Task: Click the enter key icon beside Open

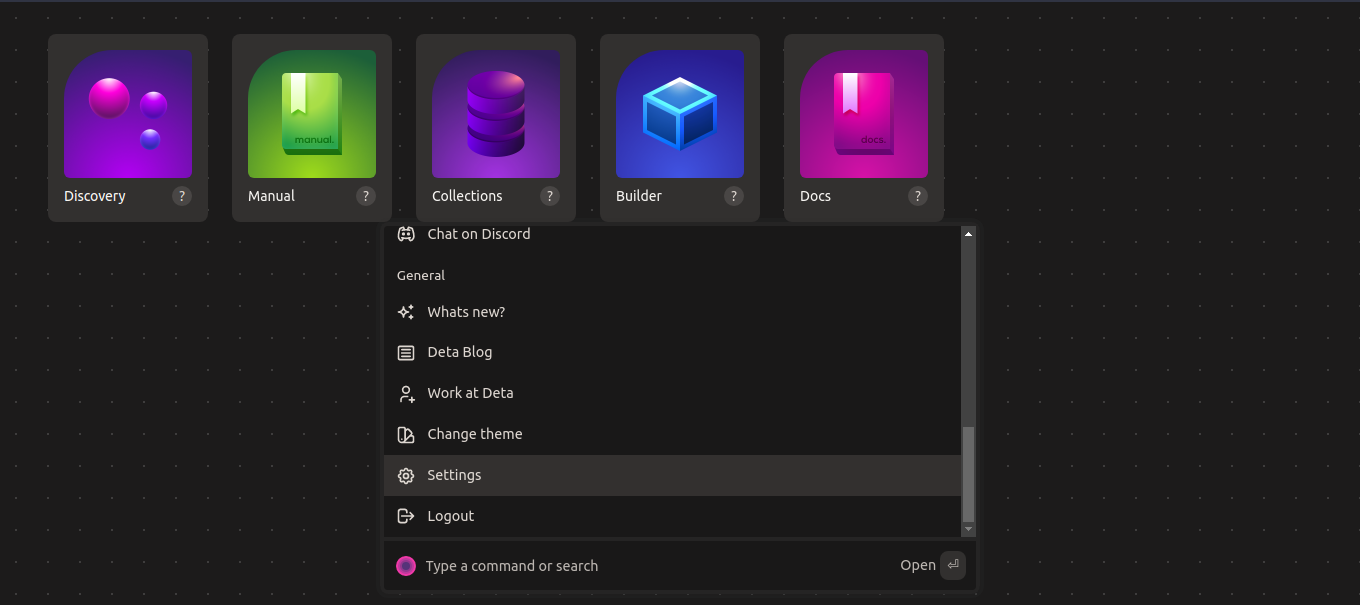Action: point(953,565)
